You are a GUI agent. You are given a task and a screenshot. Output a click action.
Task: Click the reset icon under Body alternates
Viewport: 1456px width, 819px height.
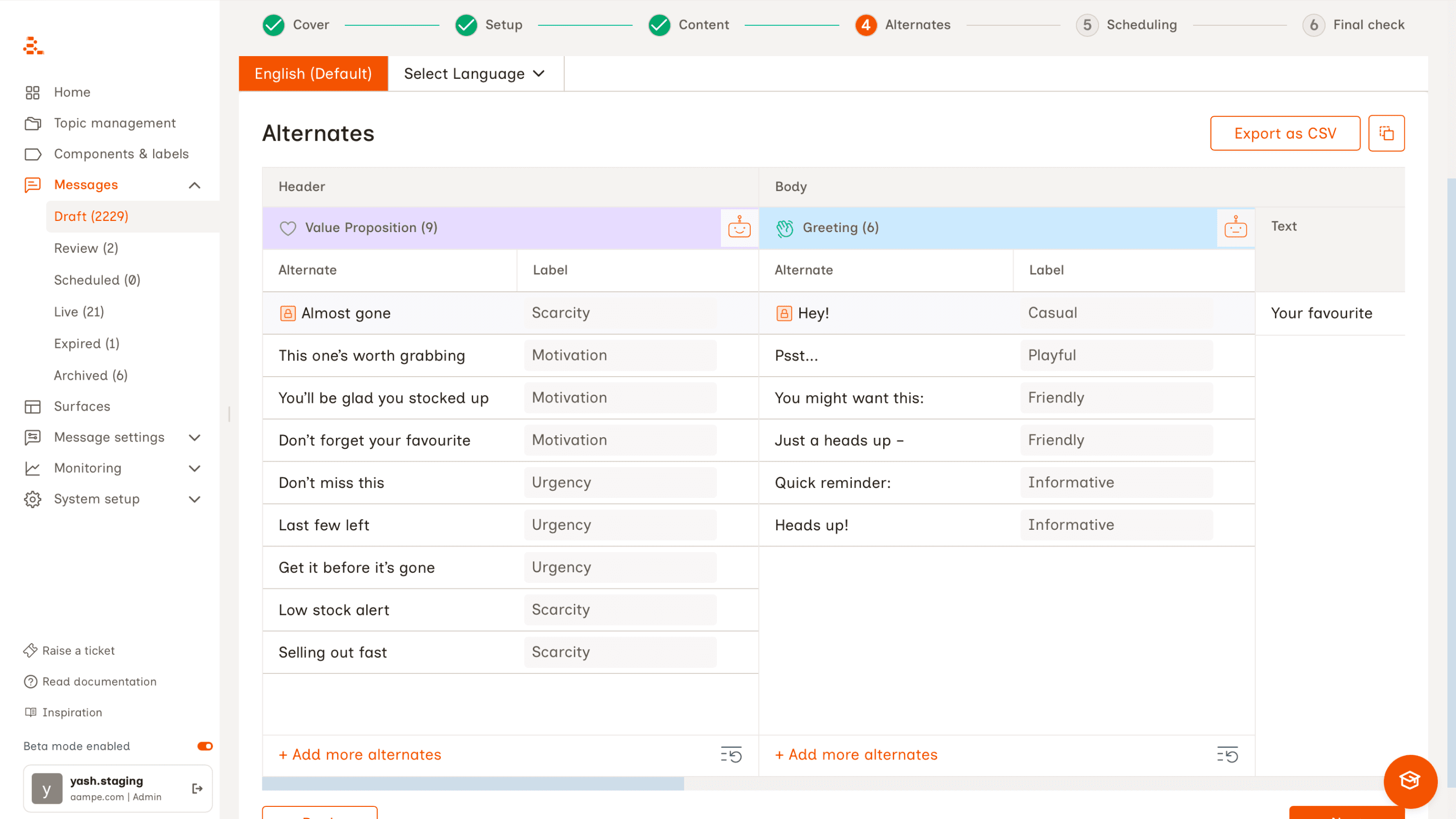[x=1227, y=754]
